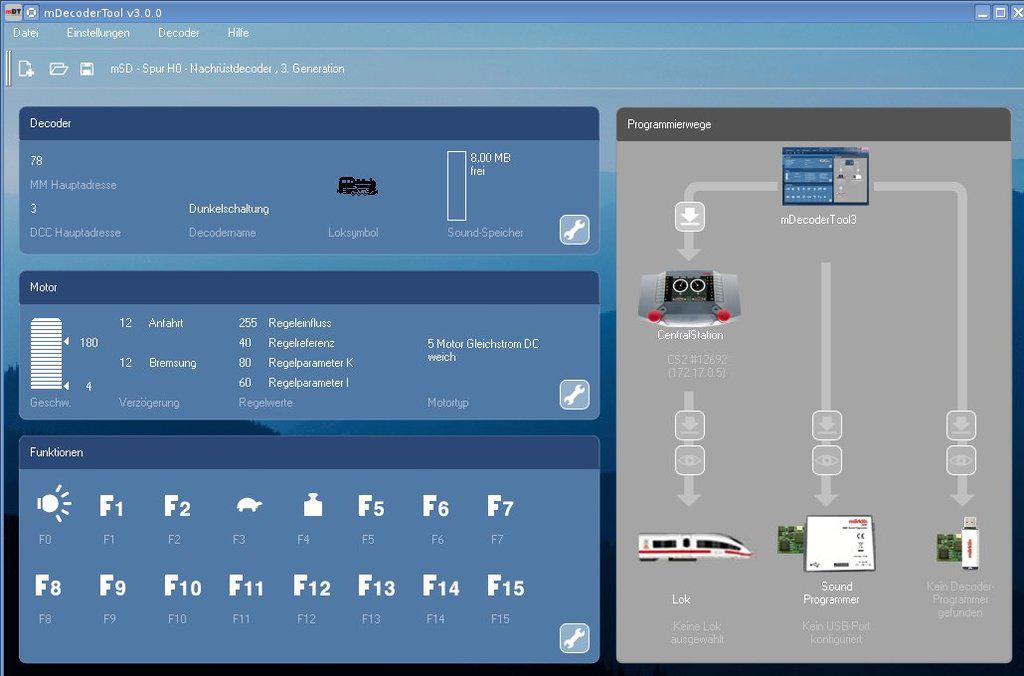
Task: Click the download arrow above CentralStation
Action: coord(691,216)
